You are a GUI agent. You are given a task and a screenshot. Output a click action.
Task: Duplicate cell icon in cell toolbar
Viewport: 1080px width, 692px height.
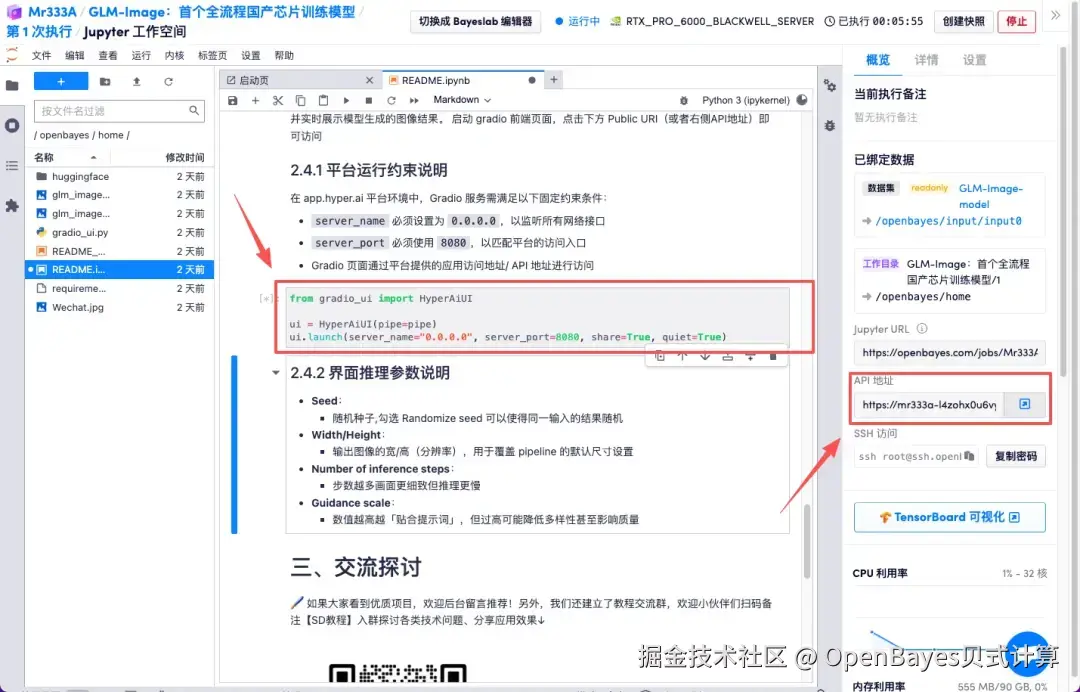(660, 356)
